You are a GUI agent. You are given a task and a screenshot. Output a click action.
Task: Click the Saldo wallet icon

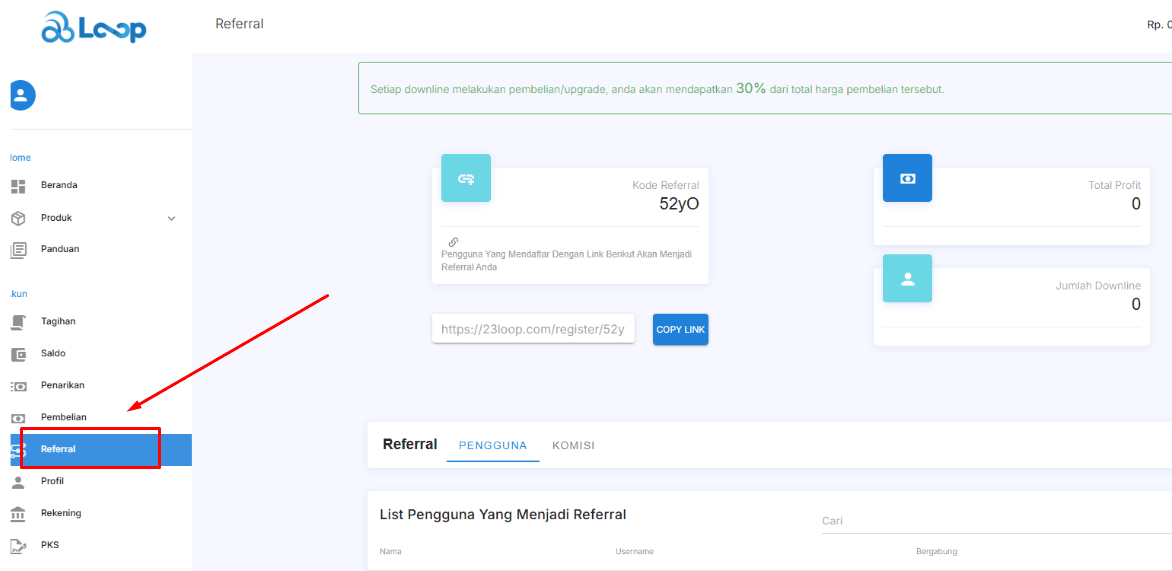click(19, 354)
